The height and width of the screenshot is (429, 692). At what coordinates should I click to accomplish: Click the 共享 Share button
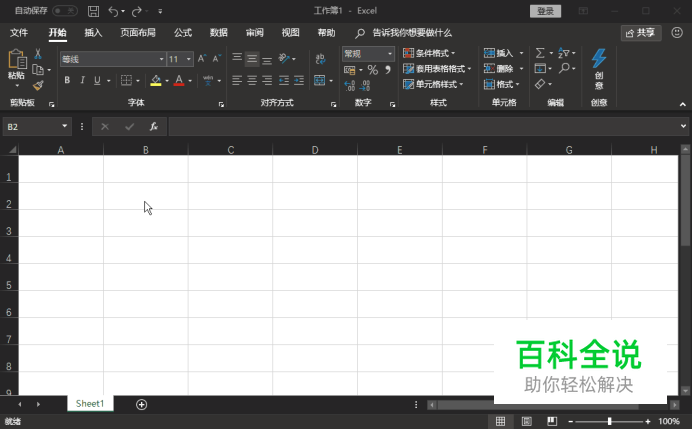pos(641,33)
